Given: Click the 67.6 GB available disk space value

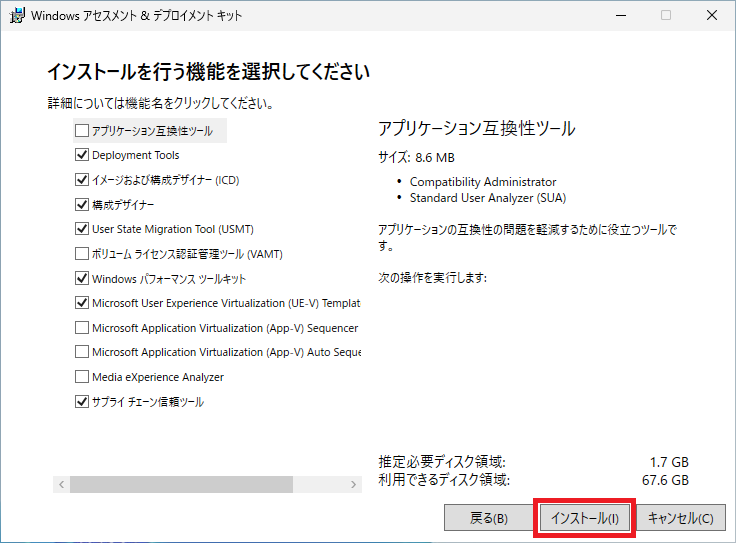Looking at the screenshot, I should pos(665,480).
